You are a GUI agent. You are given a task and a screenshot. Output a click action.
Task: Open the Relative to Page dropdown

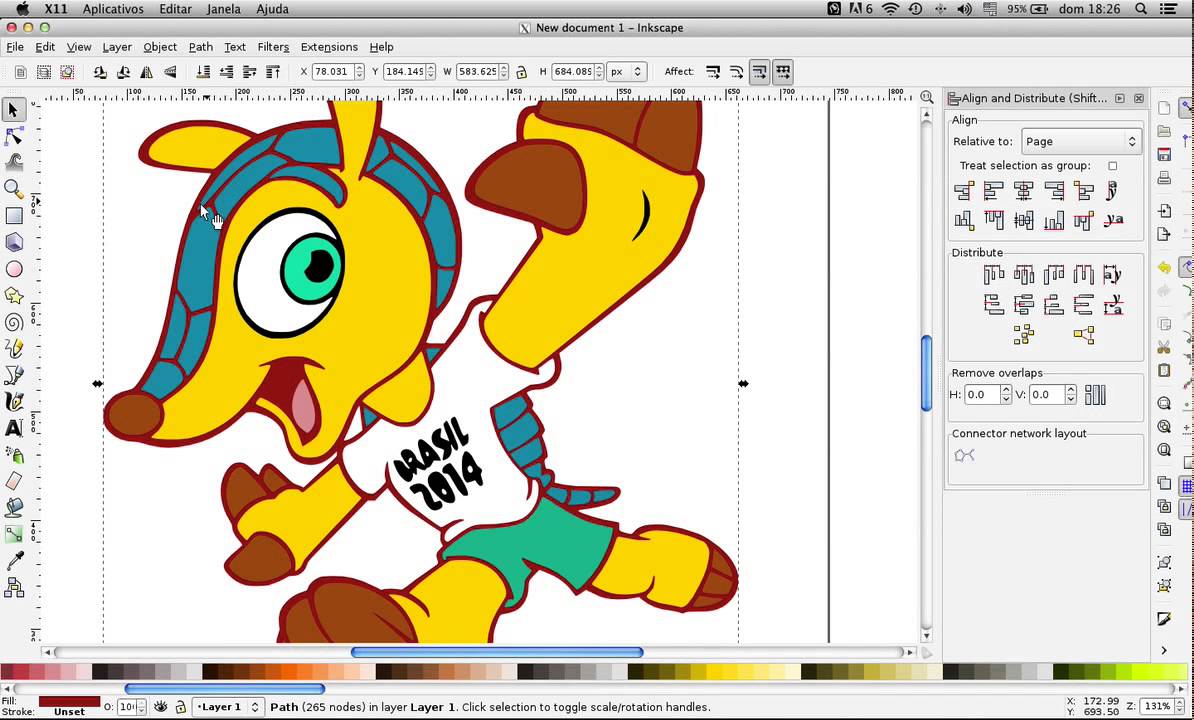(x=1081, y=142)
